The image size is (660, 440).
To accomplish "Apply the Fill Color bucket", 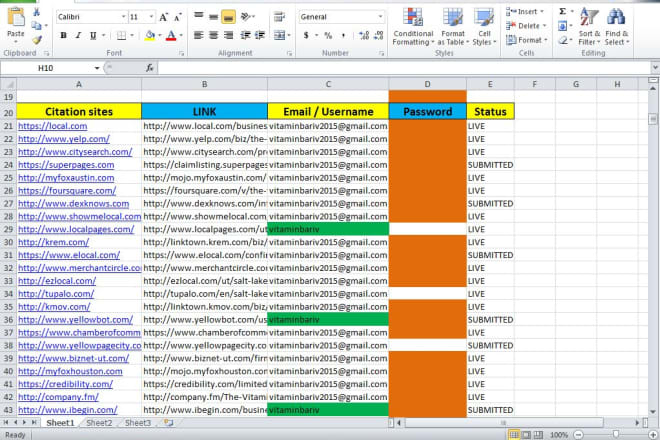I will (150, 36).
